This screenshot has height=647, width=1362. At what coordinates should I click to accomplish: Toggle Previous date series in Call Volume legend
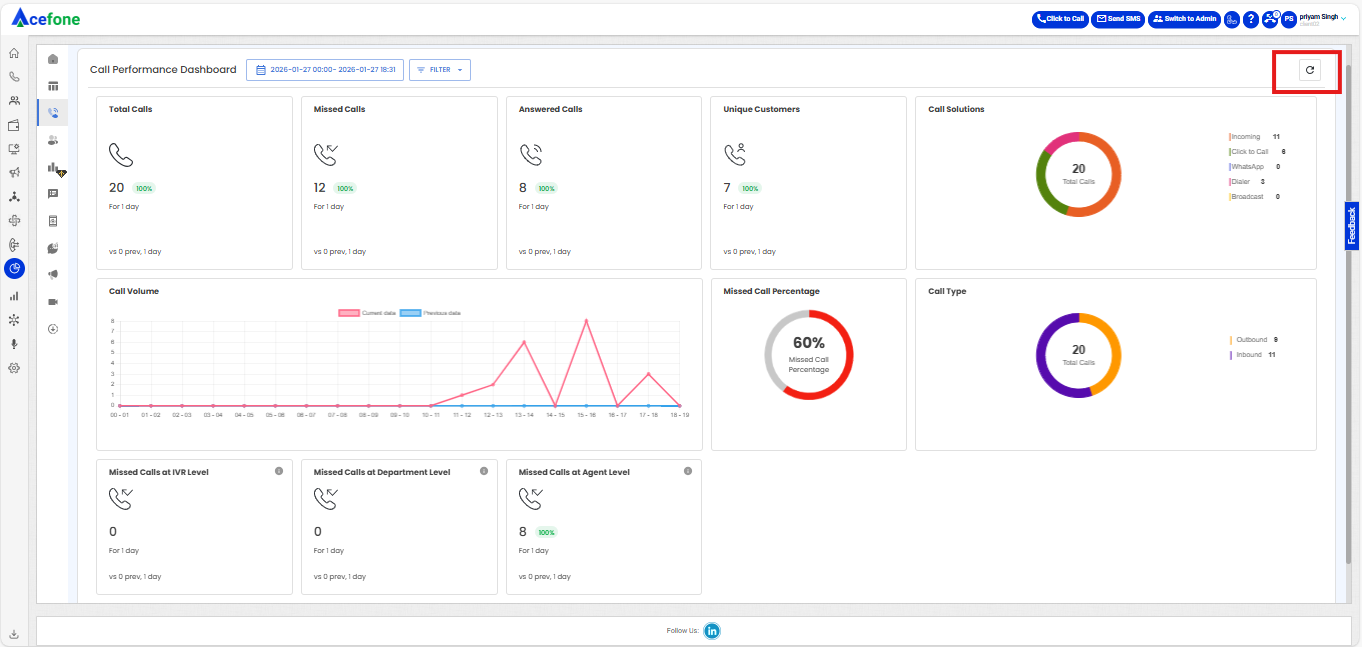430,313
